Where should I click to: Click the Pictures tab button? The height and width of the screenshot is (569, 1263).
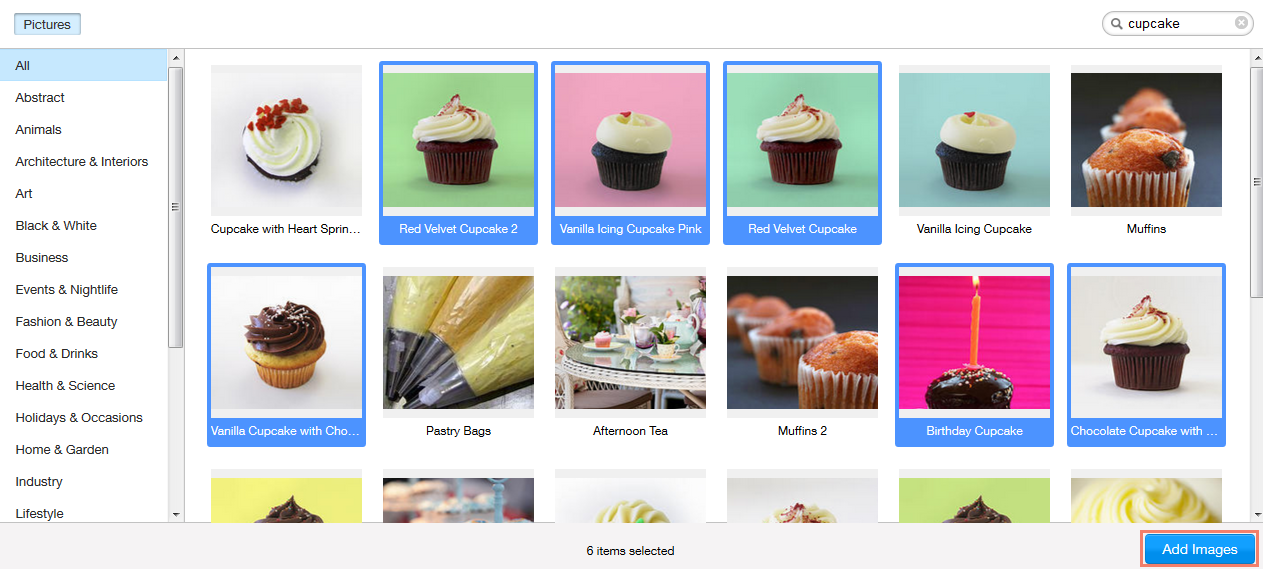pyautogui.click(x=47, y=24)
